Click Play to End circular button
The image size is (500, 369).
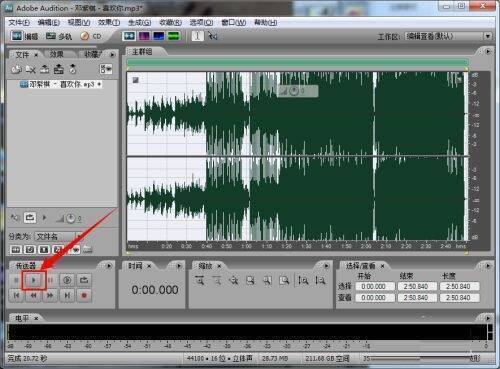coord(67,280)
